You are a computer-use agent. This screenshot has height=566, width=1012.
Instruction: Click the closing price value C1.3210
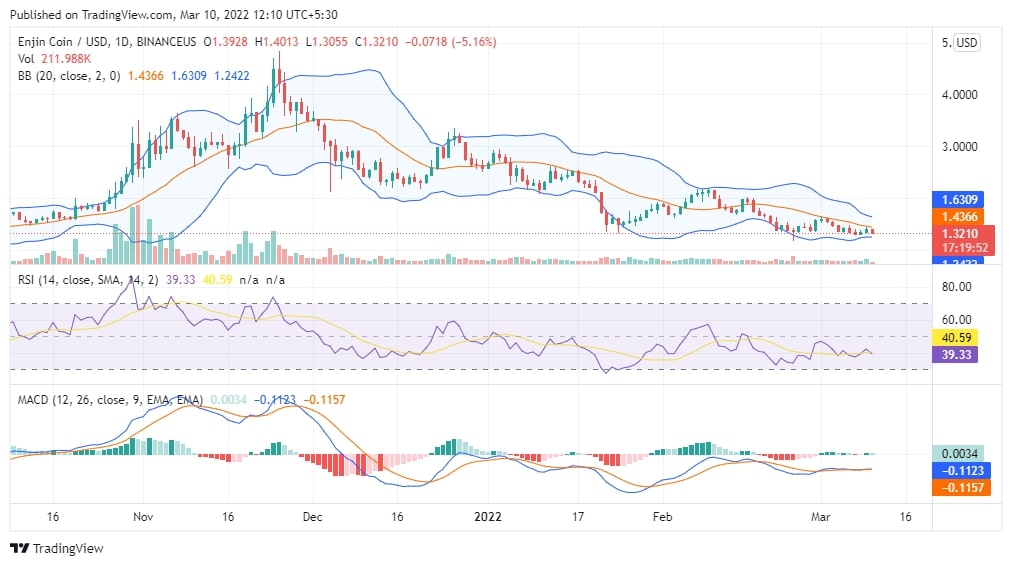click(x=376, y=42)
